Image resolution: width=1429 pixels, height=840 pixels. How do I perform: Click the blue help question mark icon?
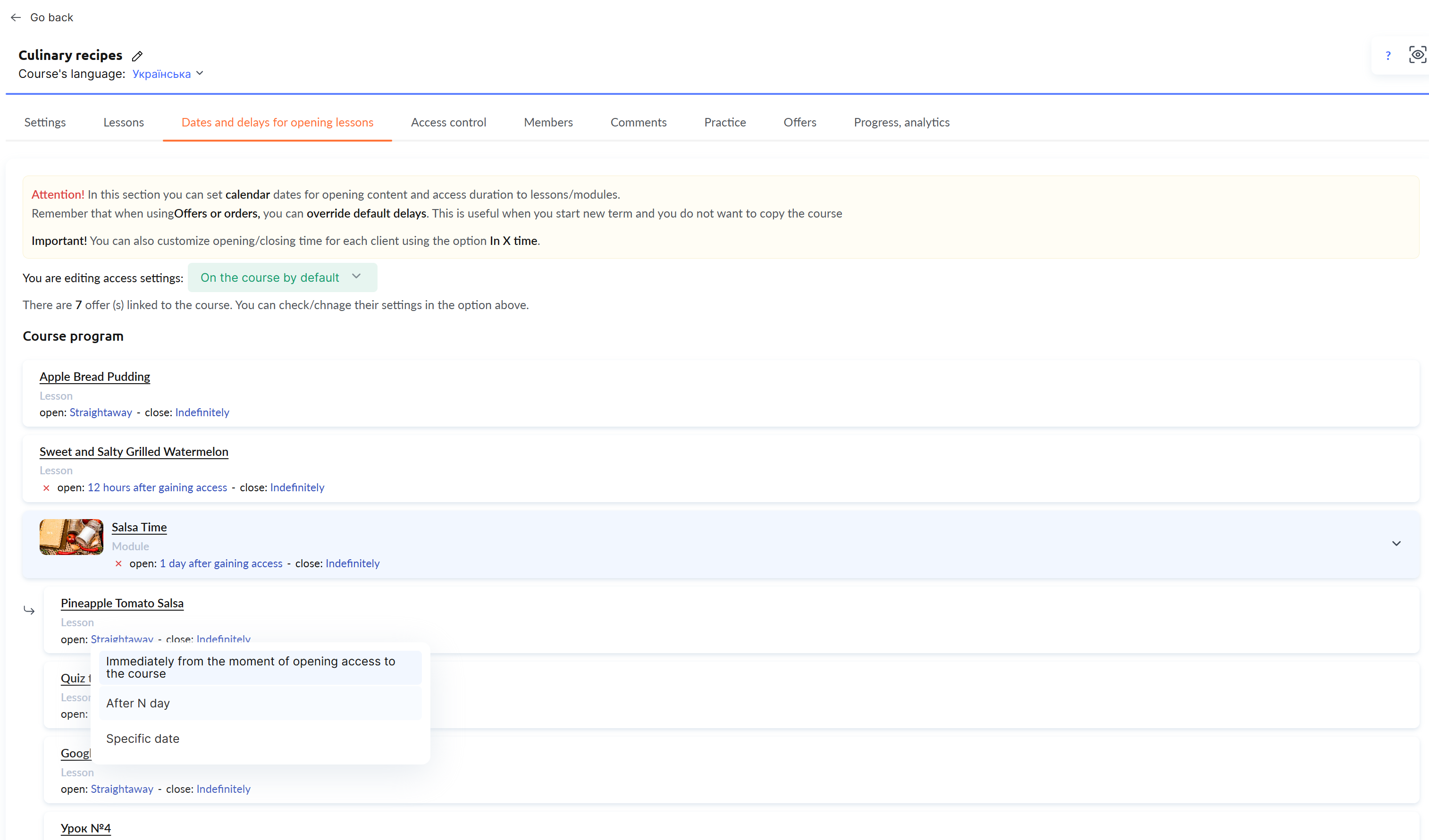click(1387, 55)
